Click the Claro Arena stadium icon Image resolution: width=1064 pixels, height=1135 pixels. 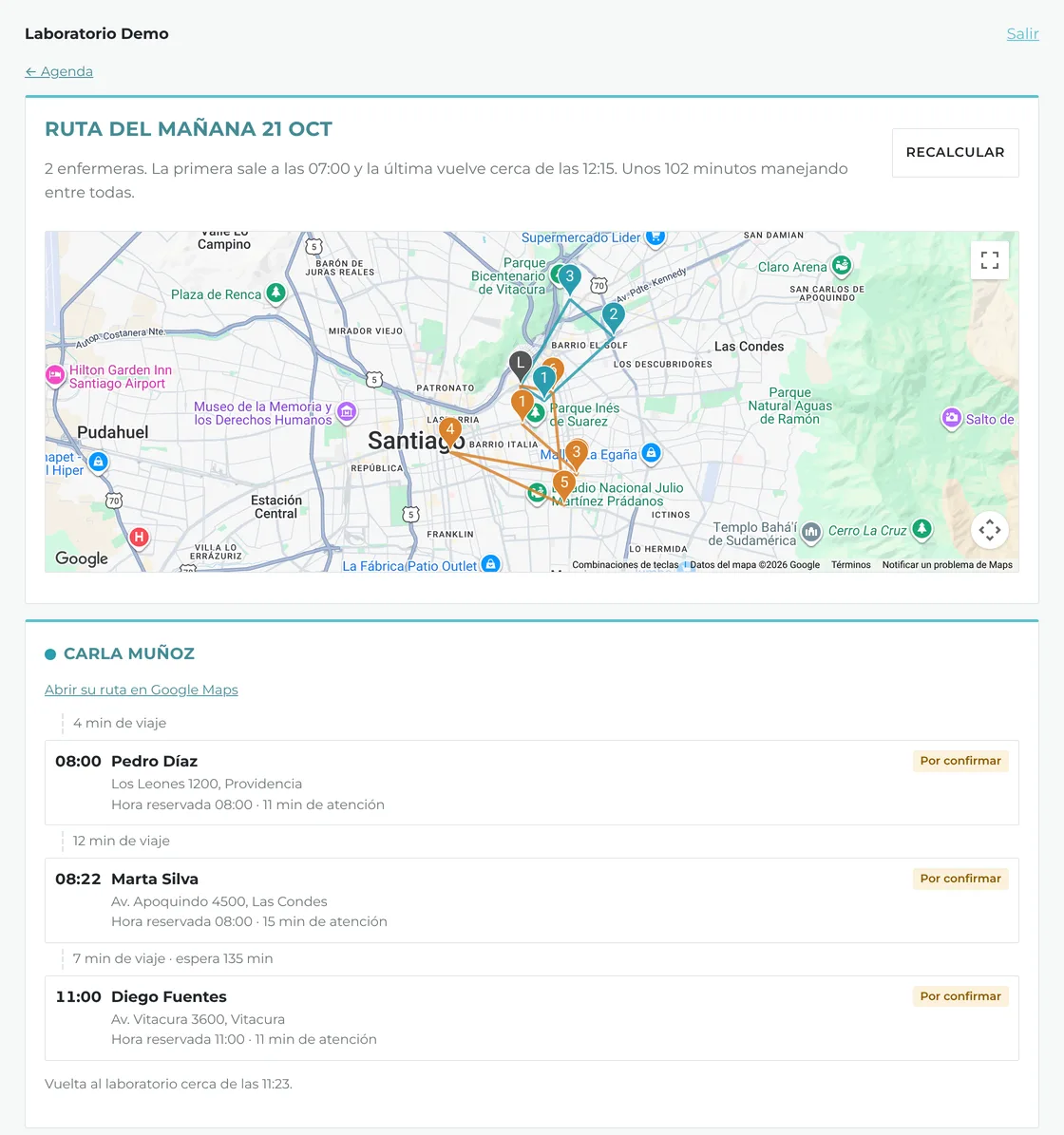(841, 266)
